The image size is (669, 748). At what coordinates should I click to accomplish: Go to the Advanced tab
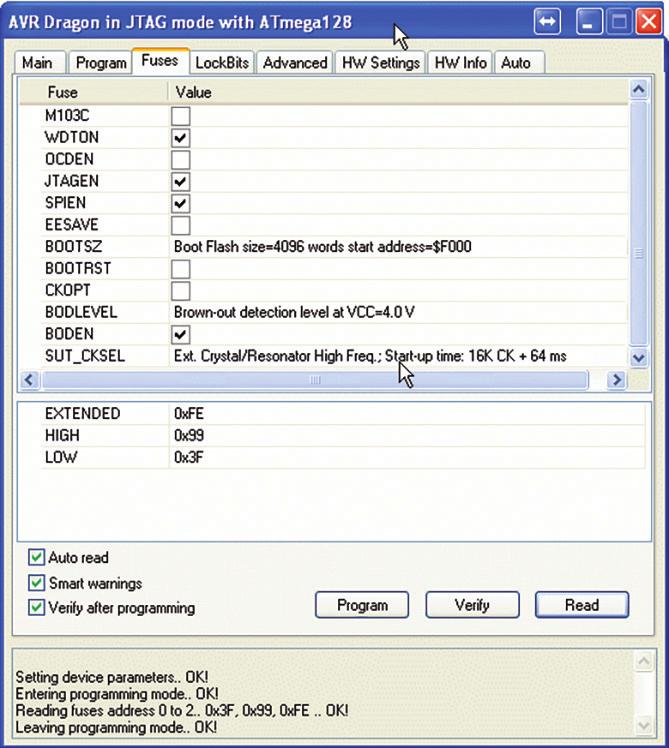pos(295,62)
